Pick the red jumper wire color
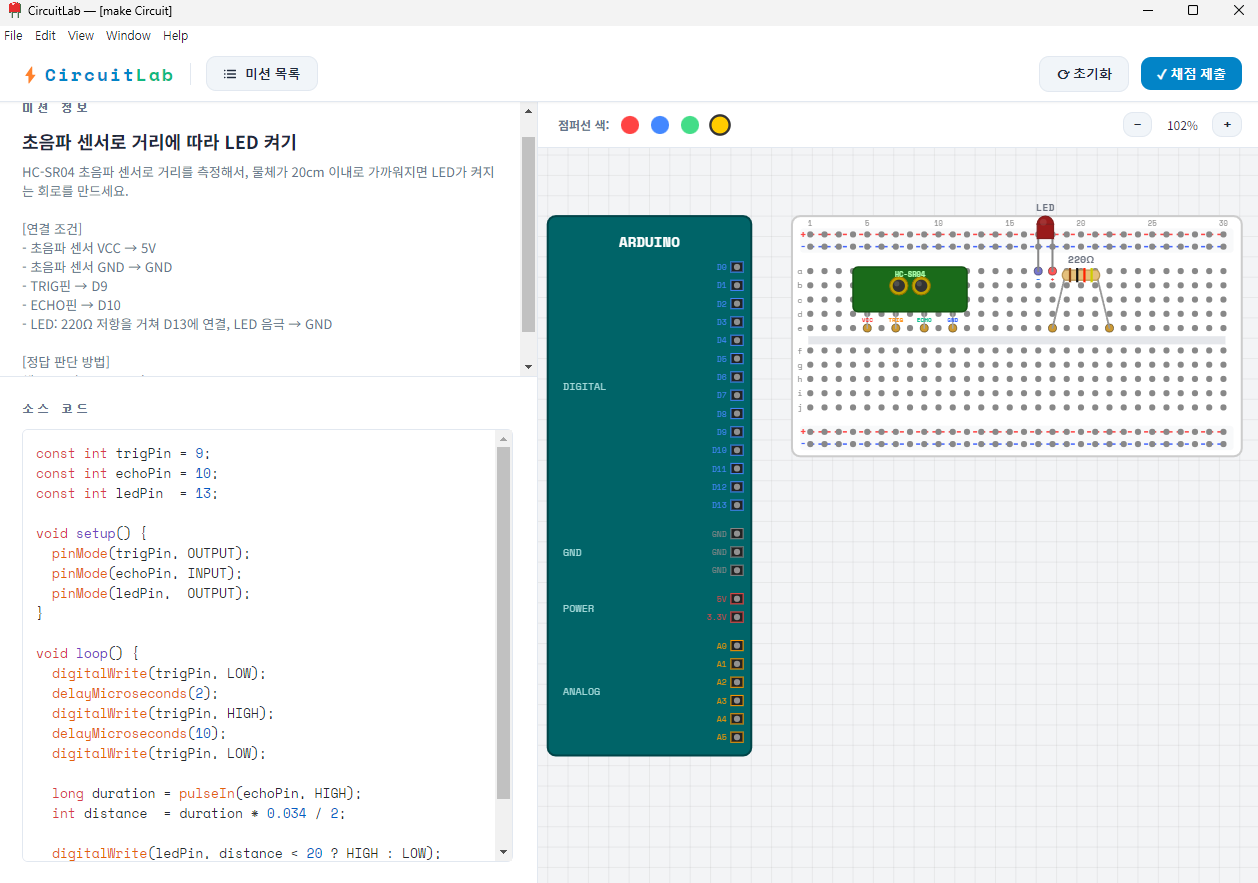Screen dimensions: 1258x883 click(630, 125)
